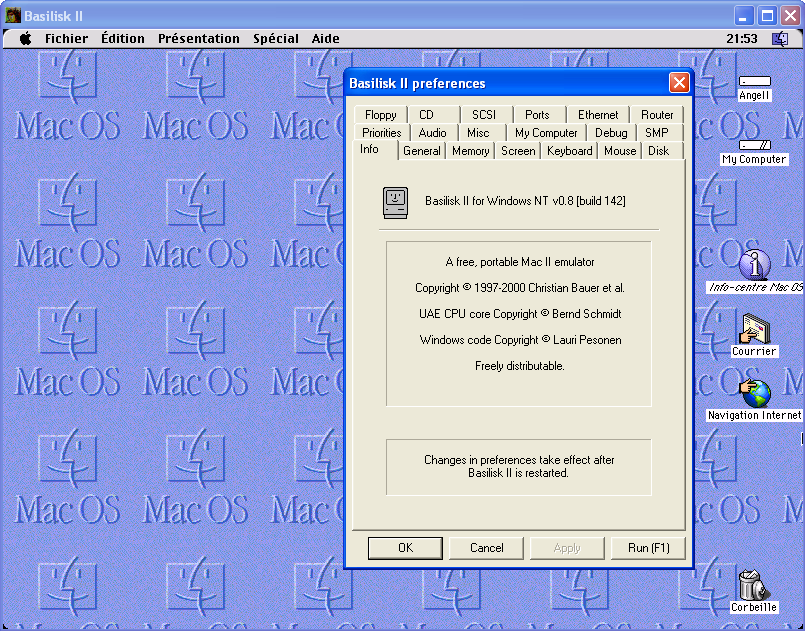
Task: Open the Aide menu
Action: coord(325,39)
